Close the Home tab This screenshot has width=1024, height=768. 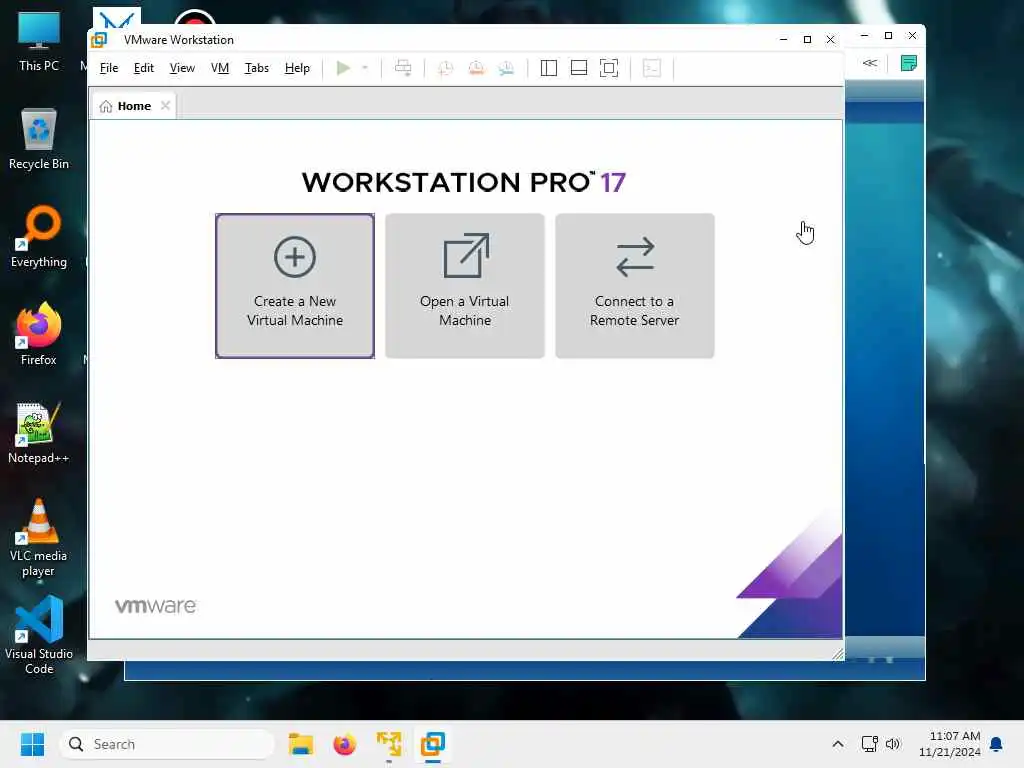coord(165,105)
